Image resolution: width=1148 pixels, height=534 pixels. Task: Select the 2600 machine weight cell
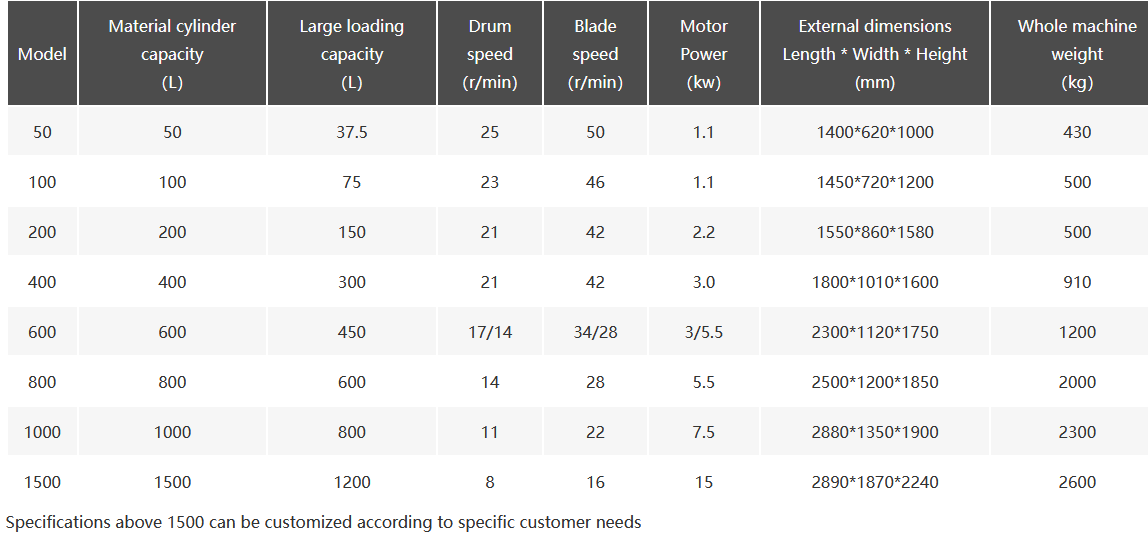[x=1077, y=482]
